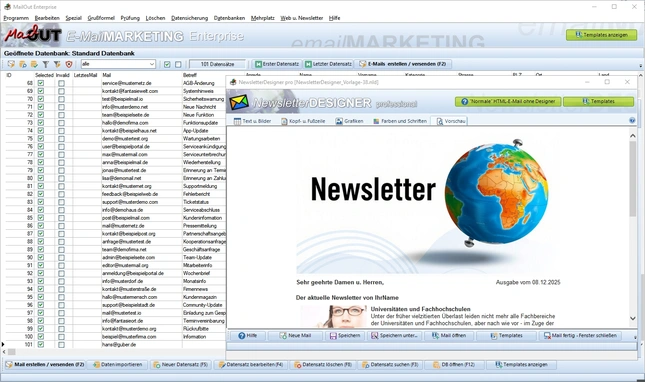Switch to Text u. Bilder tab
The height and width of the screenshot is (382, 645).
tap(253, 121)
